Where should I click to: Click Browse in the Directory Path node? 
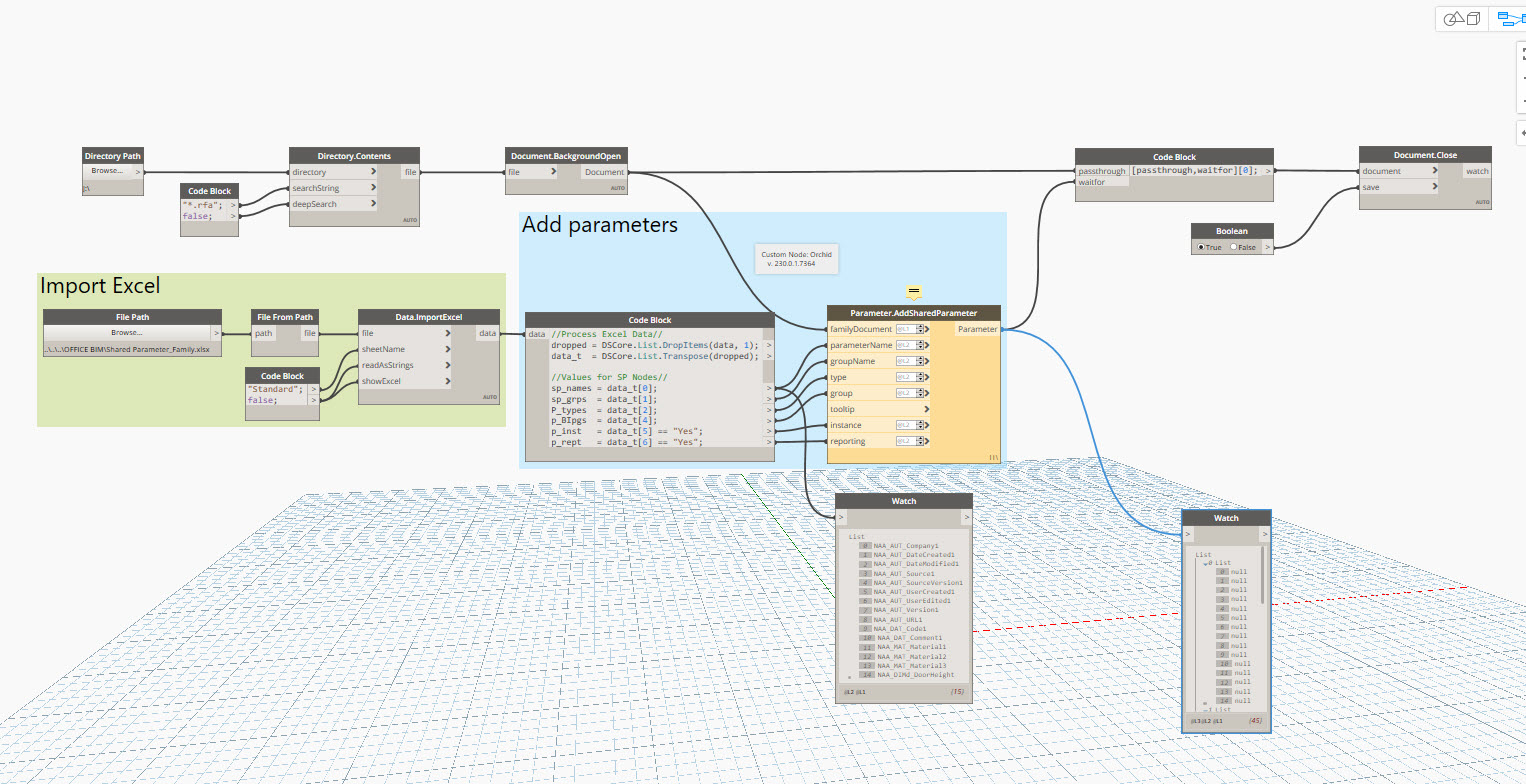coord(108,171)
